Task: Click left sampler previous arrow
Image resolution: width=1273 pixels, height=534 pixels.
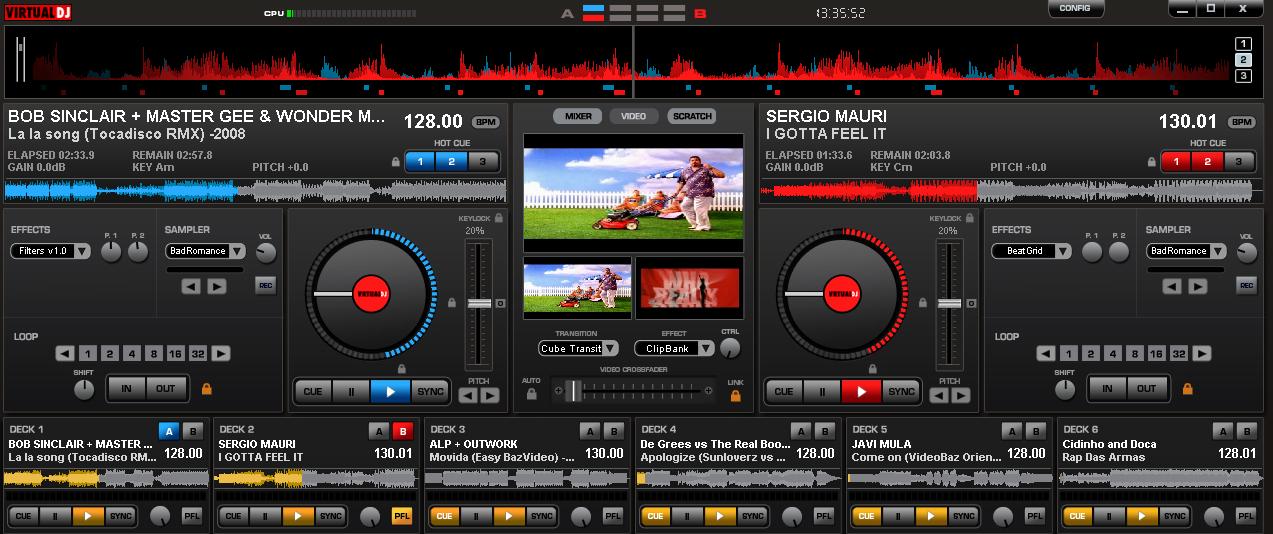Action: coord(192,286)
